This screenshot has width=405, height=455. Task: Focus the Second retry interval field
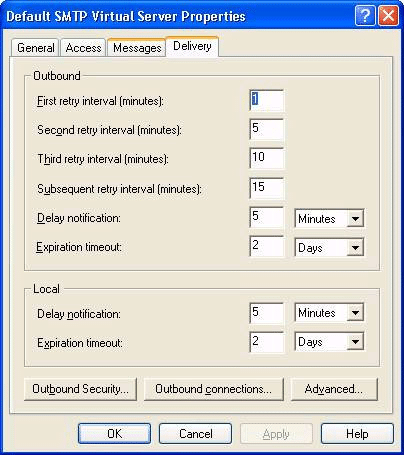(x=266, y=129)
